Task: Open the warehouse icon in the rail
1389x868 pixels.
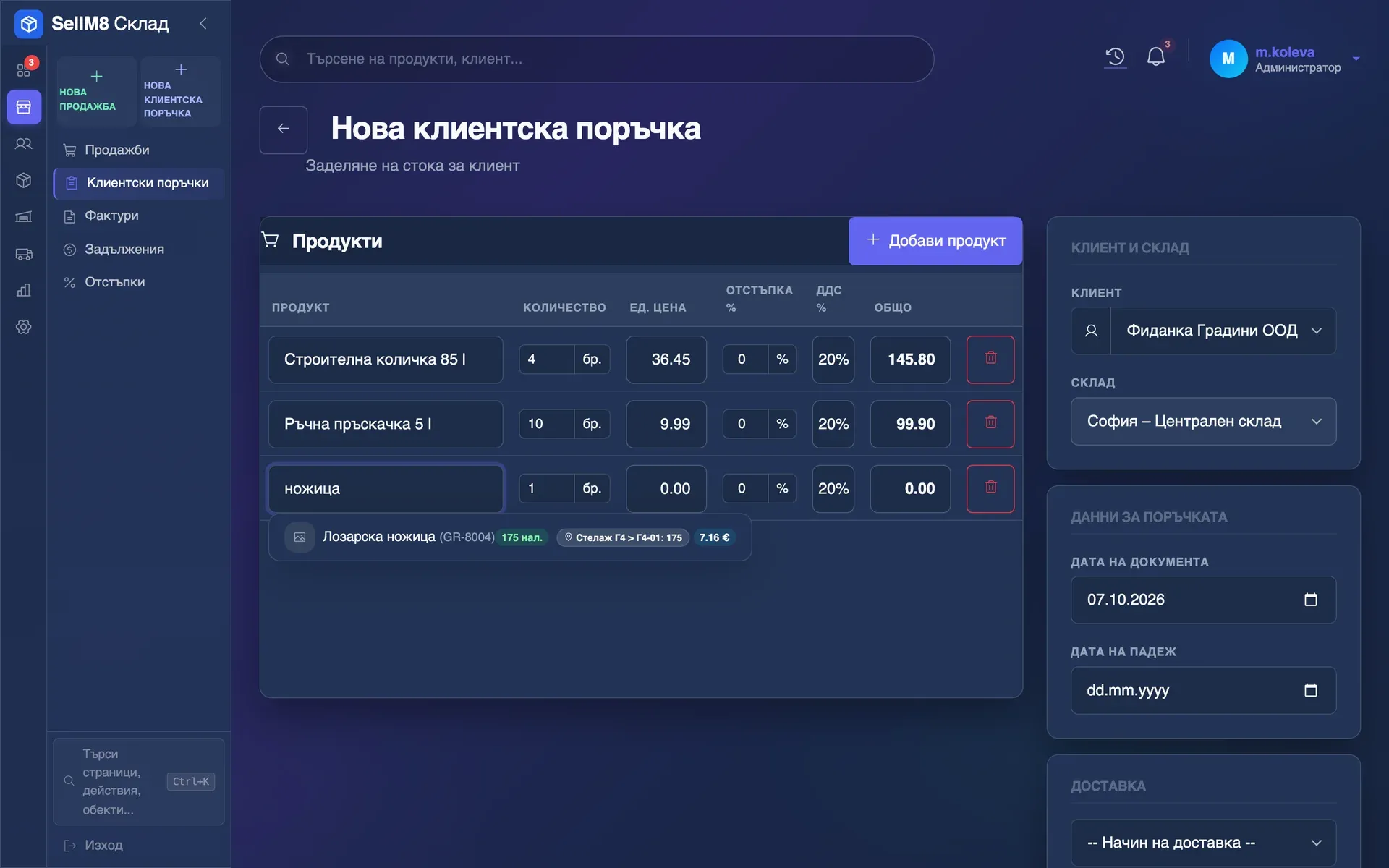Action: (24, 217)
